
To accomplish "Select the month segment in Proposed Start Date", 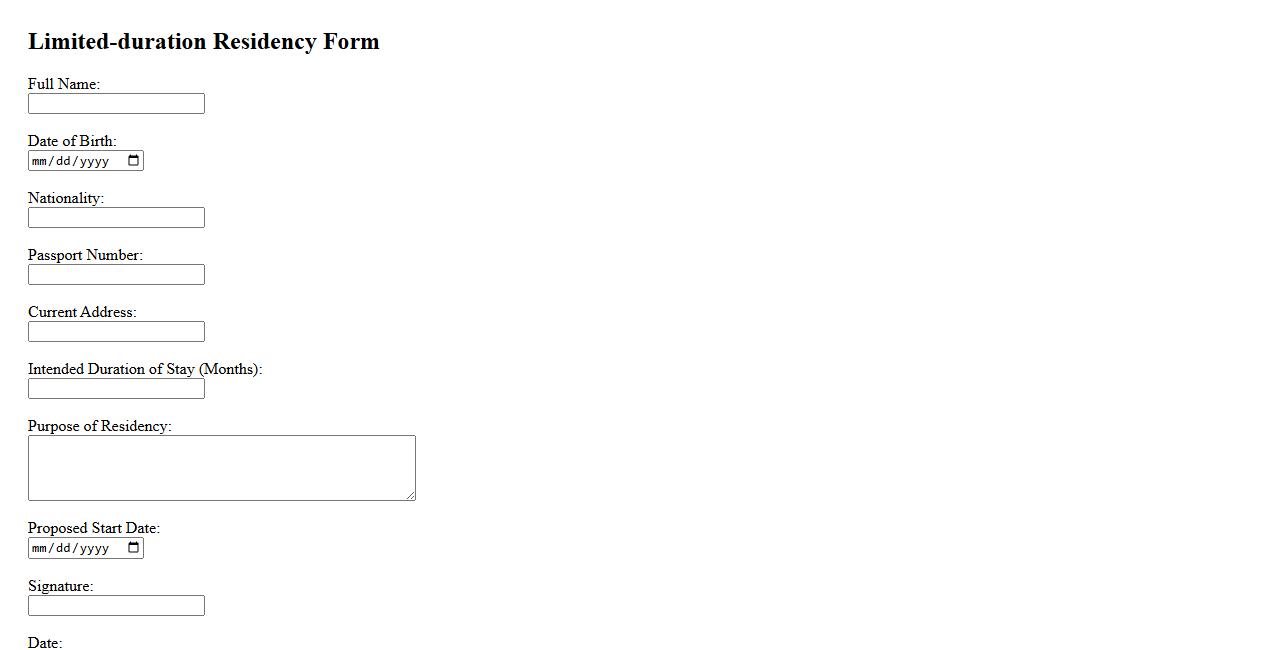I will tap(40, 548).
